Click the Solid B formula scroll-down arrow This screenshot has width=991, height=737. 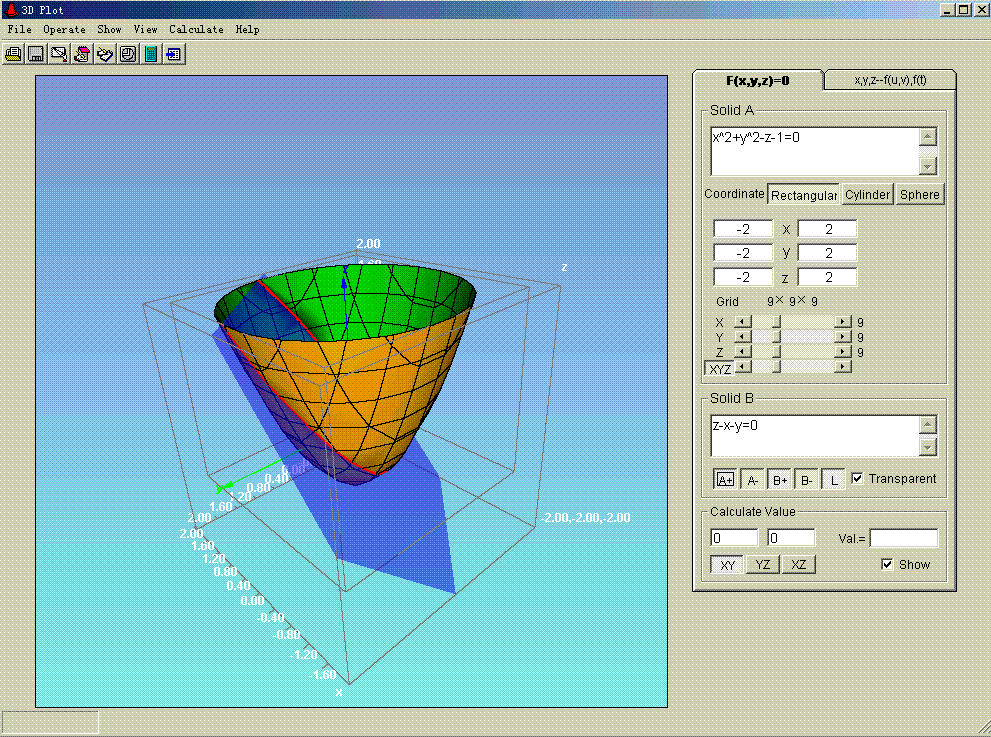927,448
